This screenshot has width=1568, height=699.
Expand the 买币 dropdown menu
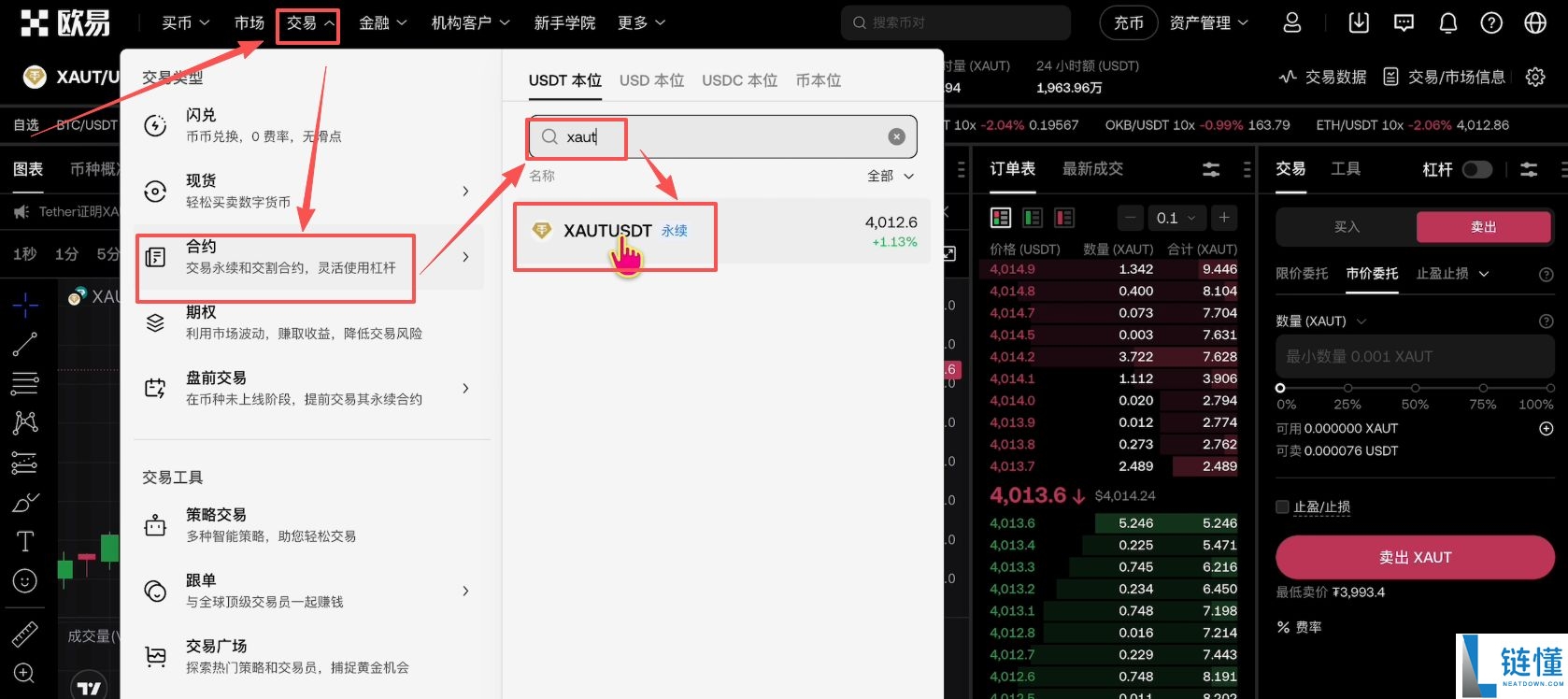[185, 22]
